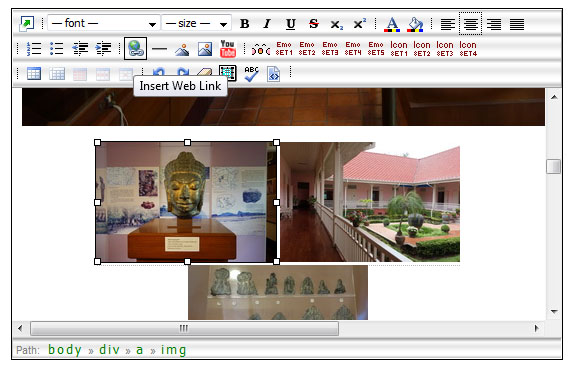Open Icon SET2 picker
Screen dimensions: 573x366
(x=422, y=49)
